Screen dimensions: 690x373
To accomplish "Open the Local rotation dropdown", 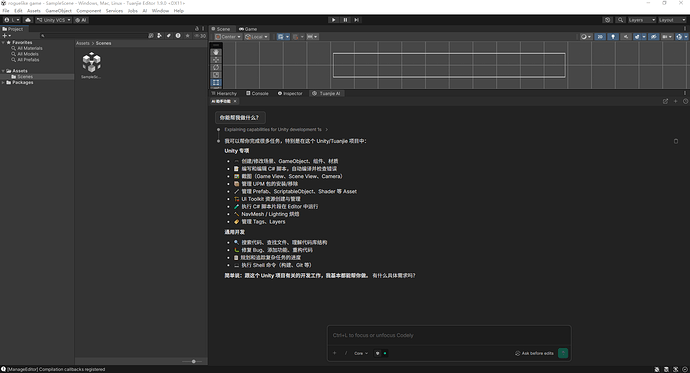I will (257, 37).
